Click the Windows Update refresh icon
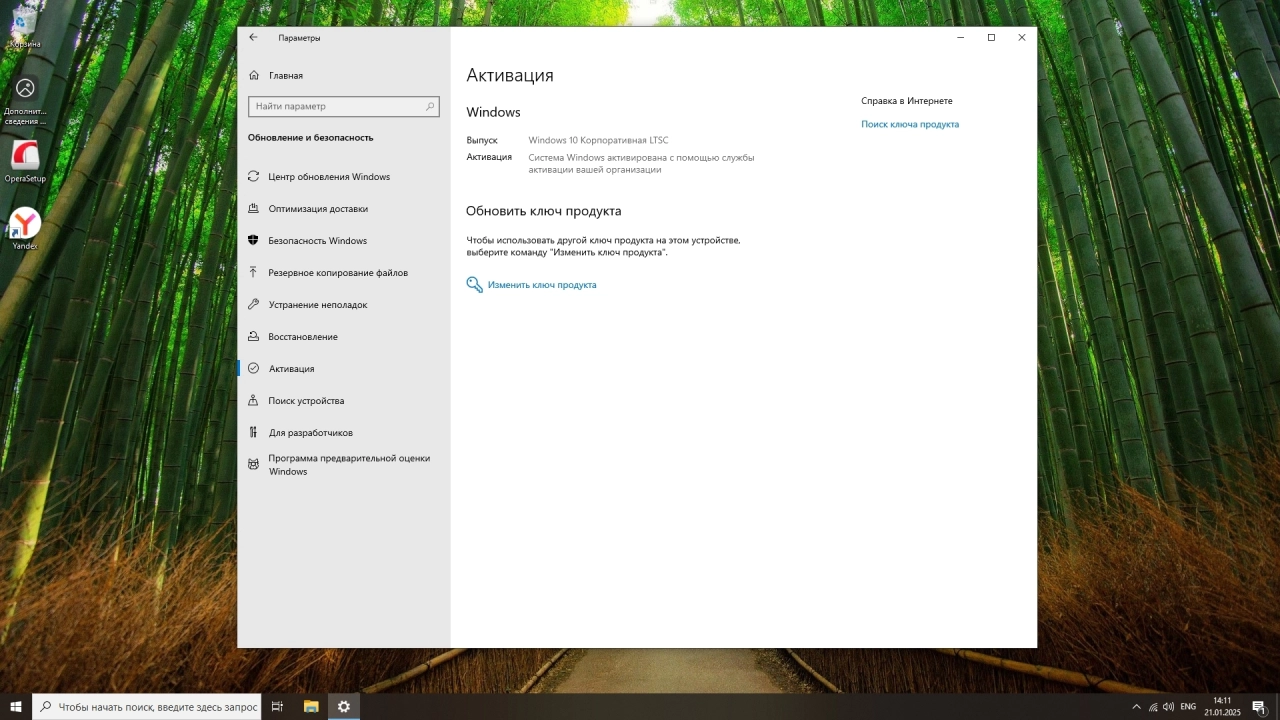Viewport: 1280px width, 720px height. (253, 176)
